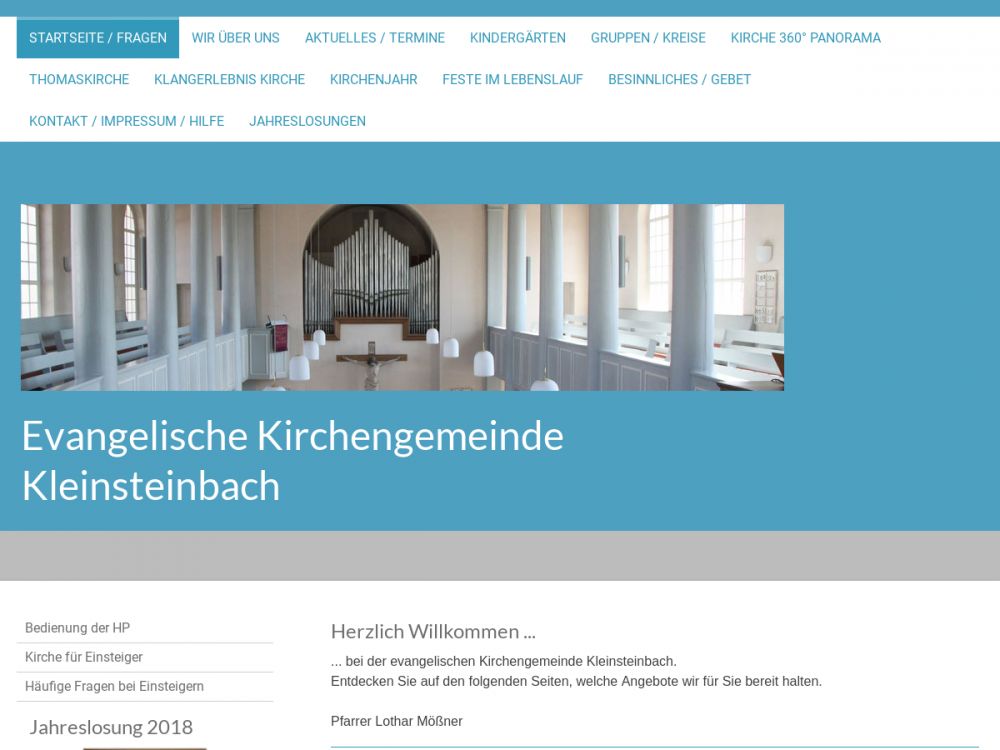Show the Jahreslosungen page
Image resolution: width=1000 pixels, height=750 pixels.
click(x=308, y=121)
